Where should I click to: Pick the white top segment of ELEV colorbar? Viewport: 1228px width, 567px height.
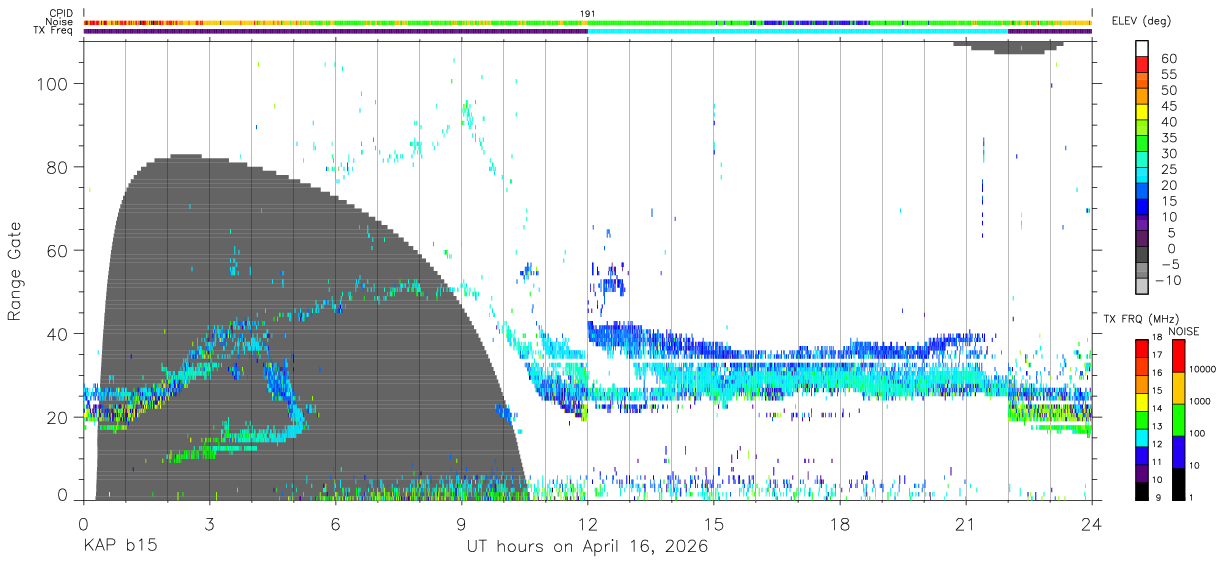pyautogui.click(x=1142, y=48)
